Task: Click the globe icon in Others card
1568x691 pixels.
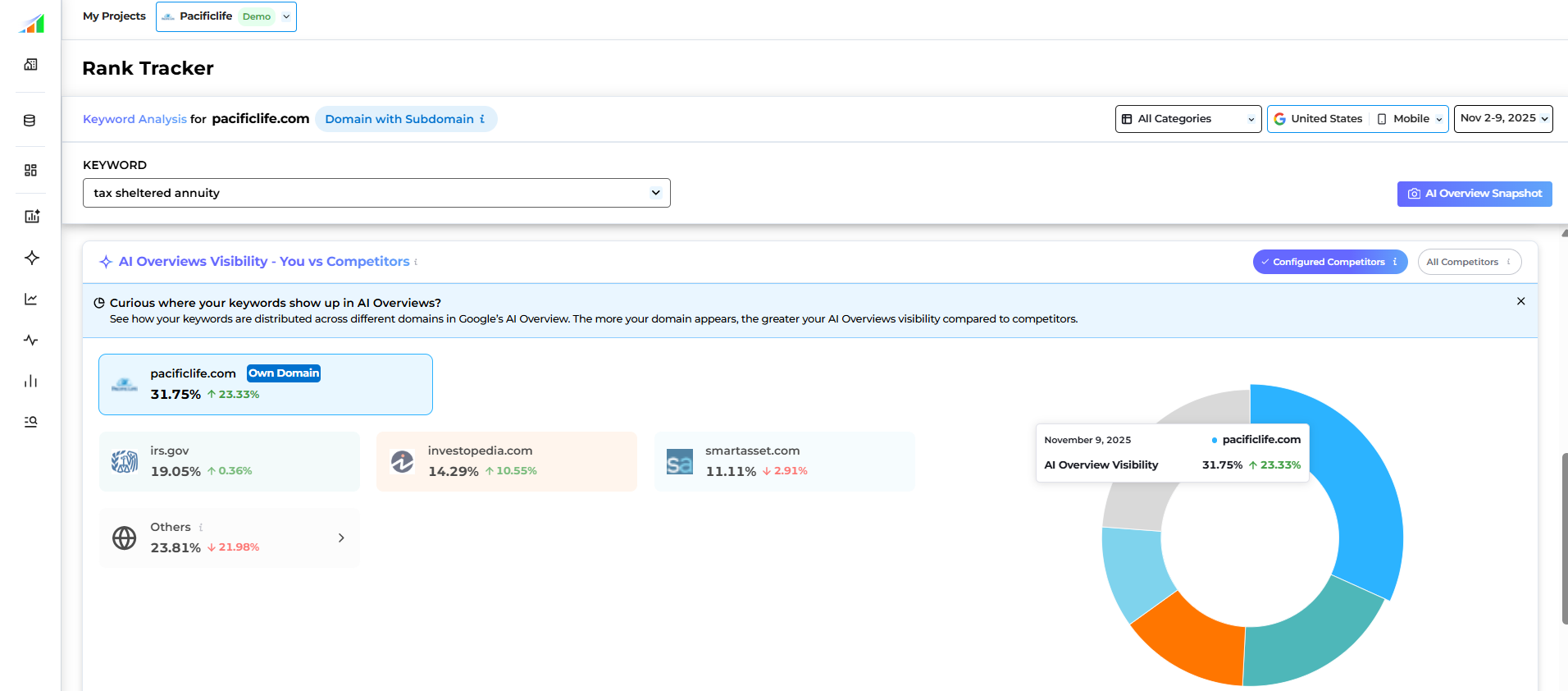Action: click(125, 538)
